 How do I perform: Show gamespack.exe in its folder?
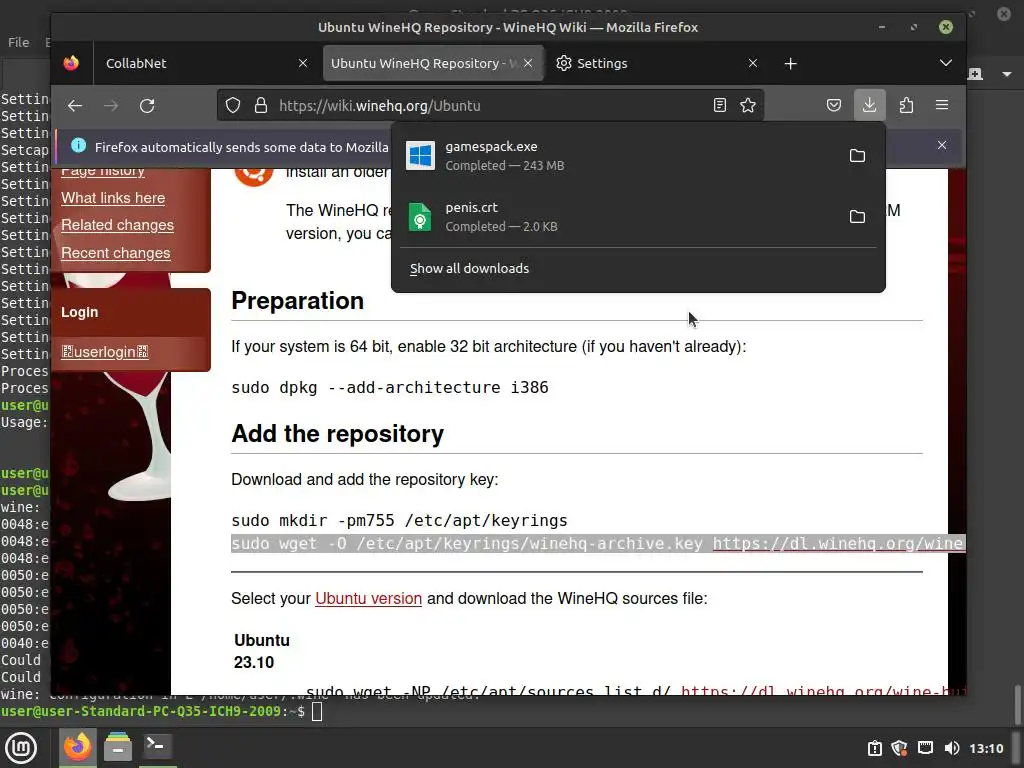857,155
